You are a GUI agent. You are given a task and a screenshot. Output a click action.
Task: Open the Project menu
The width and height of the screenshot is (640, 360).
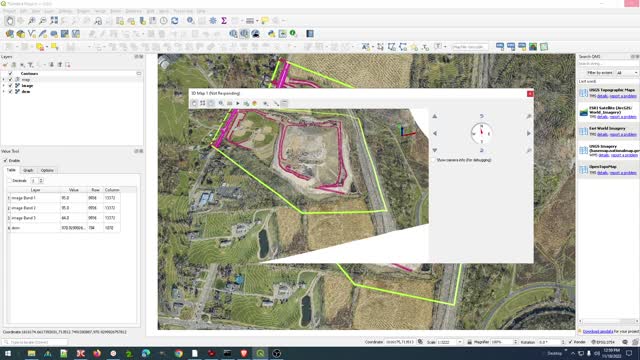click(9, 11)
